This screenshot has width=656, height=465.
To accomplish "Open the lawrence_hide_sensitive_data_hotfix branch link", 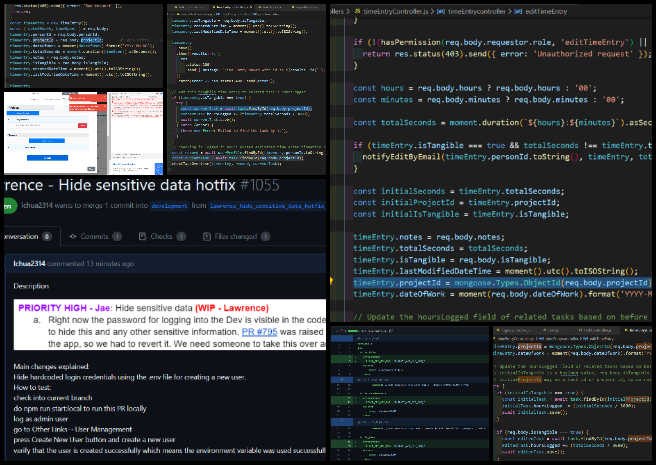I will click(268, 206).
